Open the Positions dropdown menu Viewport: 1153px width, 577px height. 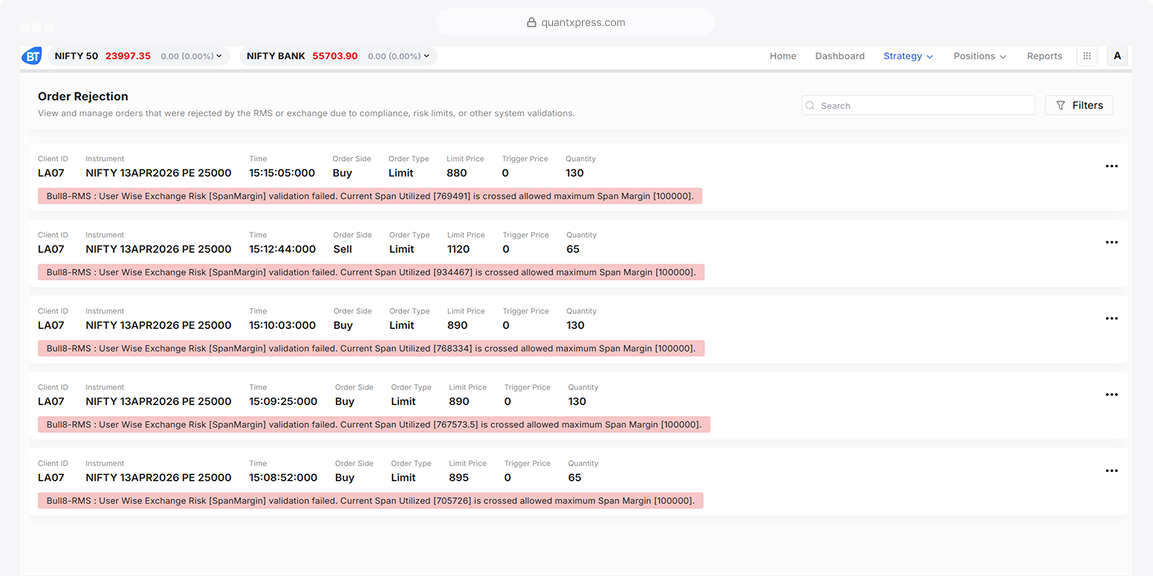coord(979,56)
